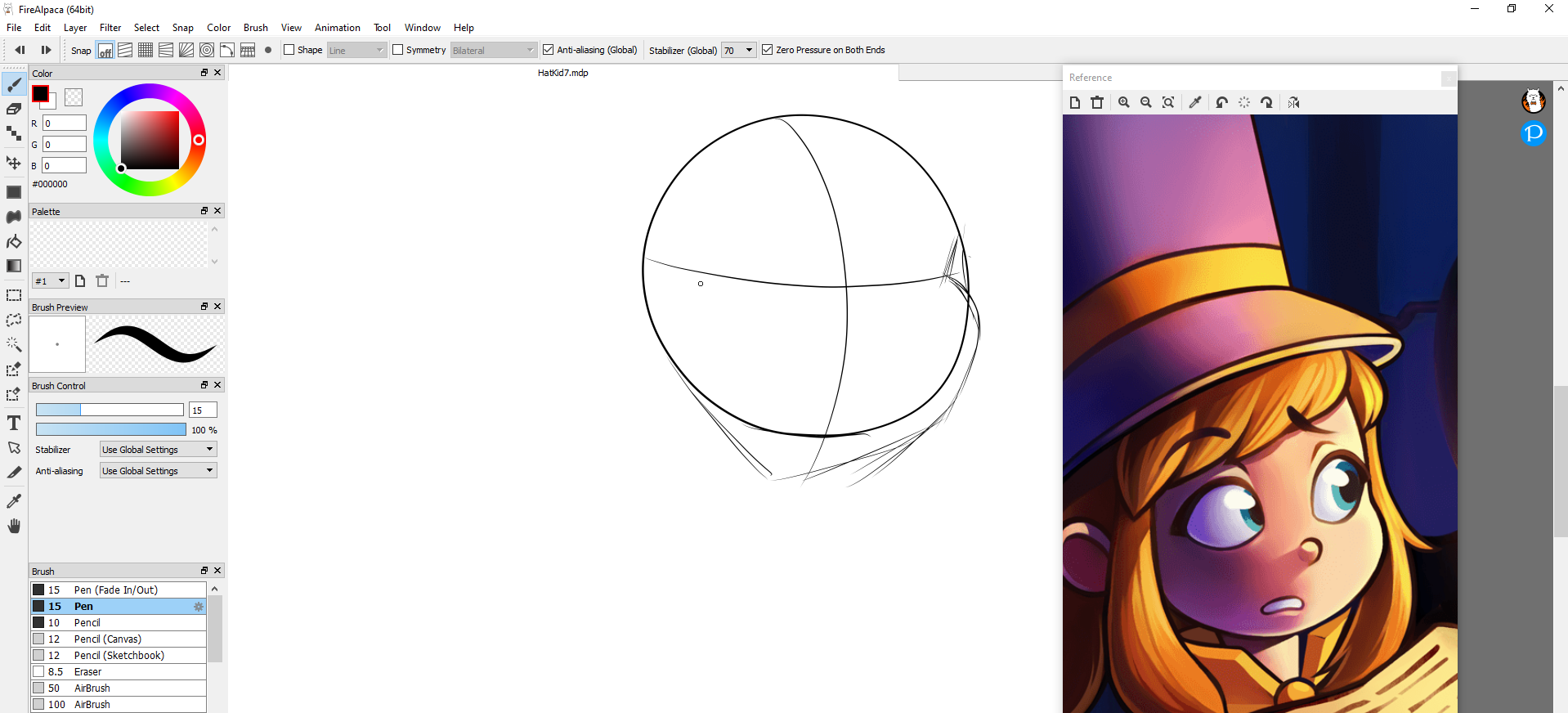1568x713 pixels.
Task: Choose the AirBrush 50 brush
Action: pos(119,688)
